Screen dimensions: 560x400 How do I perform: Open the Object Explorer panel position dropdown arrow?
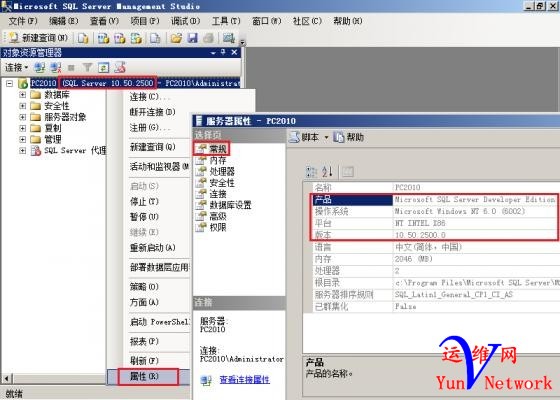[213, 53]
